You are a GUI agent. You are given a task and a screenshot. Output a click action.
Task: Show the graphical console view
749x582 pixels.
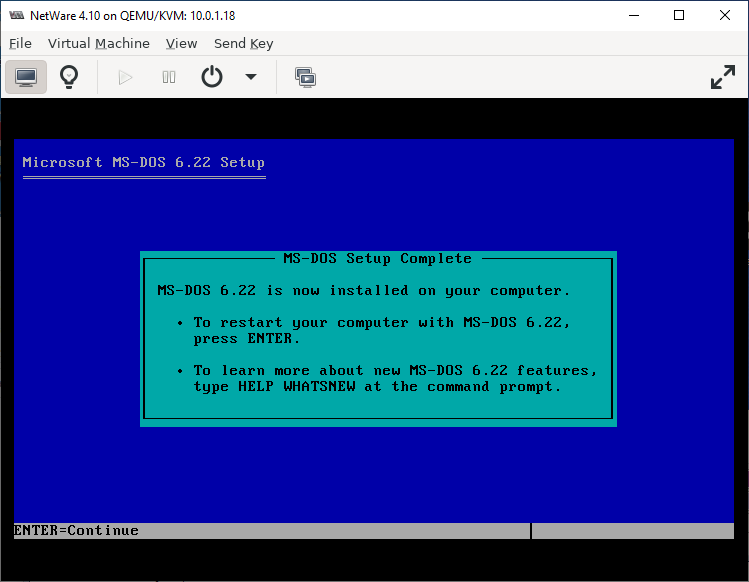pos(26,77)
